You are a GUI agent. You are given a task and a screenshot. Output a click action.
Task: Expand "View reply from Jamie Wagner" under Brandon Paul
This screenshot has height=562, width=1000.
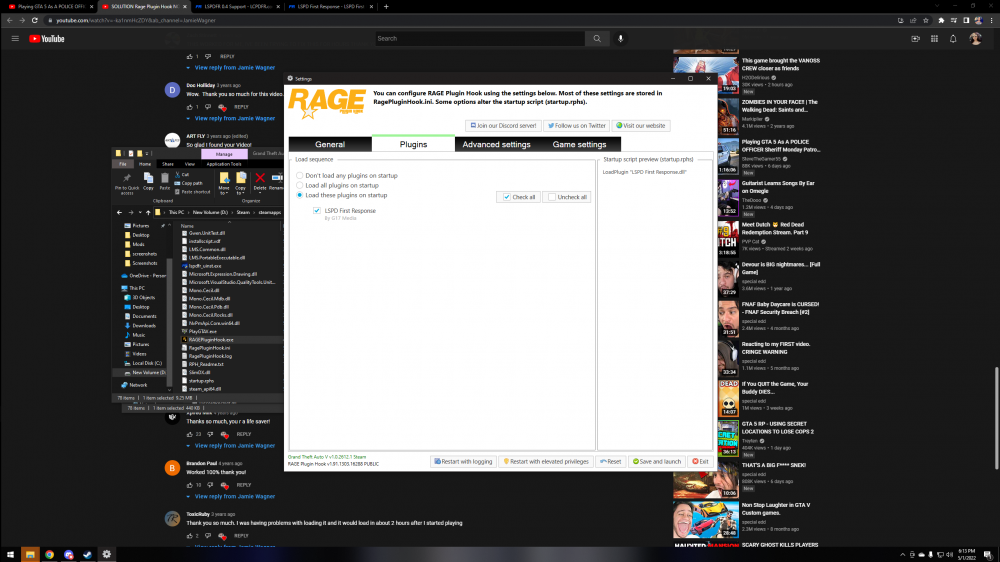pyautogui.click(x=235, y=496)
